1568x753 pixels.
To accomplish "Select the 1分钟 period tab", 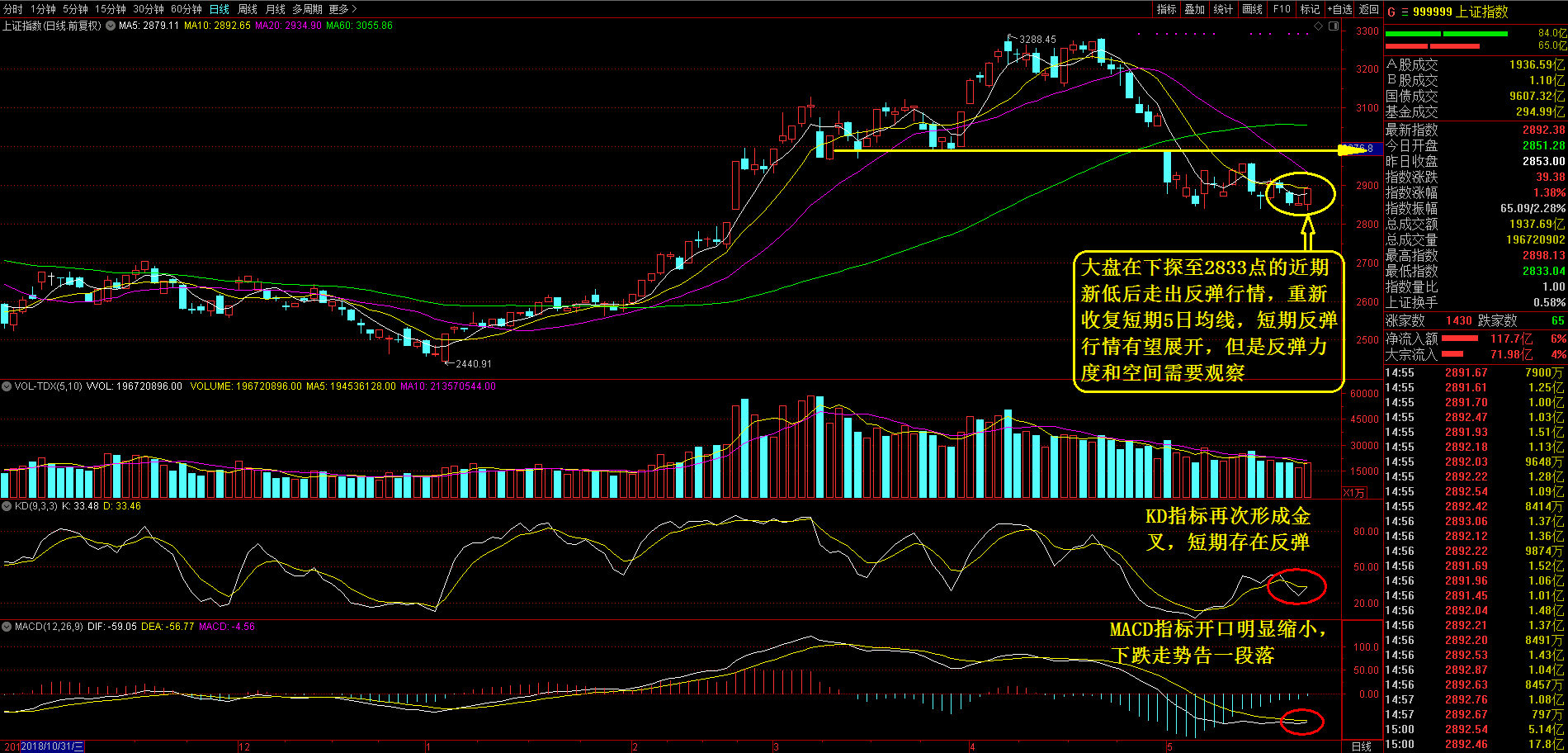I will [43, 9].
